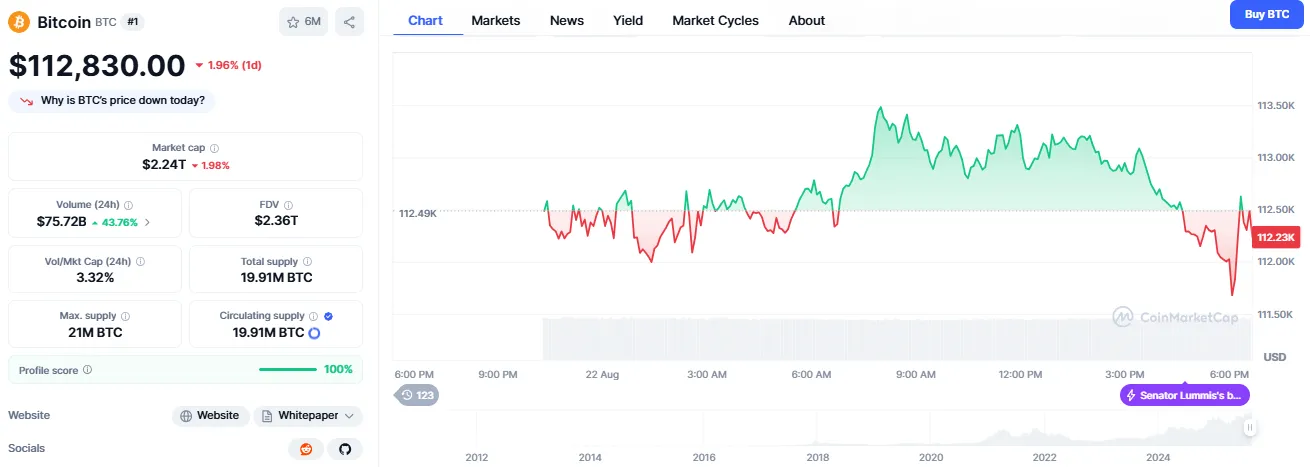Click info icon beside Max. supply

point(125,316)
